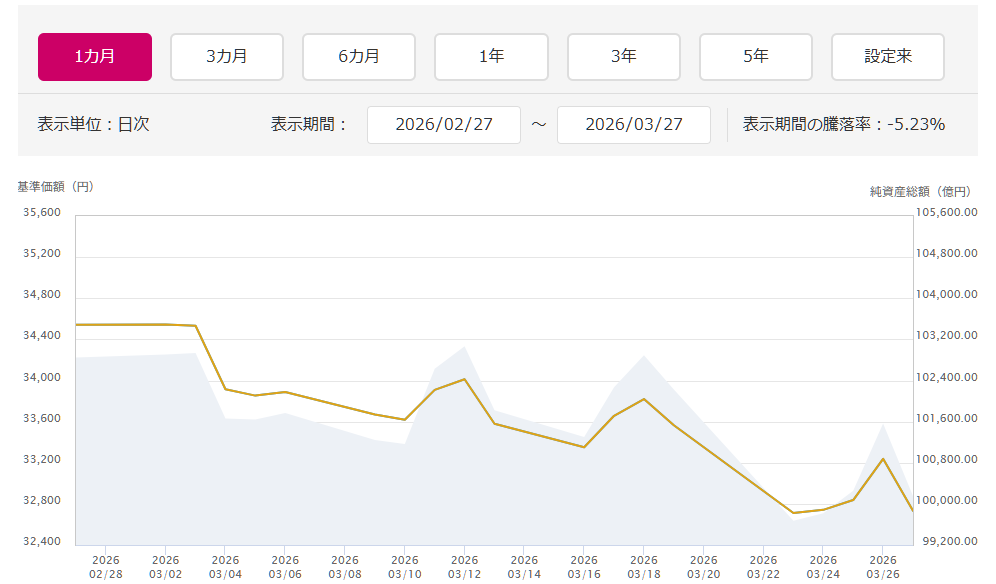This screenshot has height=584, width=996.
Task: Click the gold line peak at 03/26
Action: pyautogui.click(x=882, y=458)
